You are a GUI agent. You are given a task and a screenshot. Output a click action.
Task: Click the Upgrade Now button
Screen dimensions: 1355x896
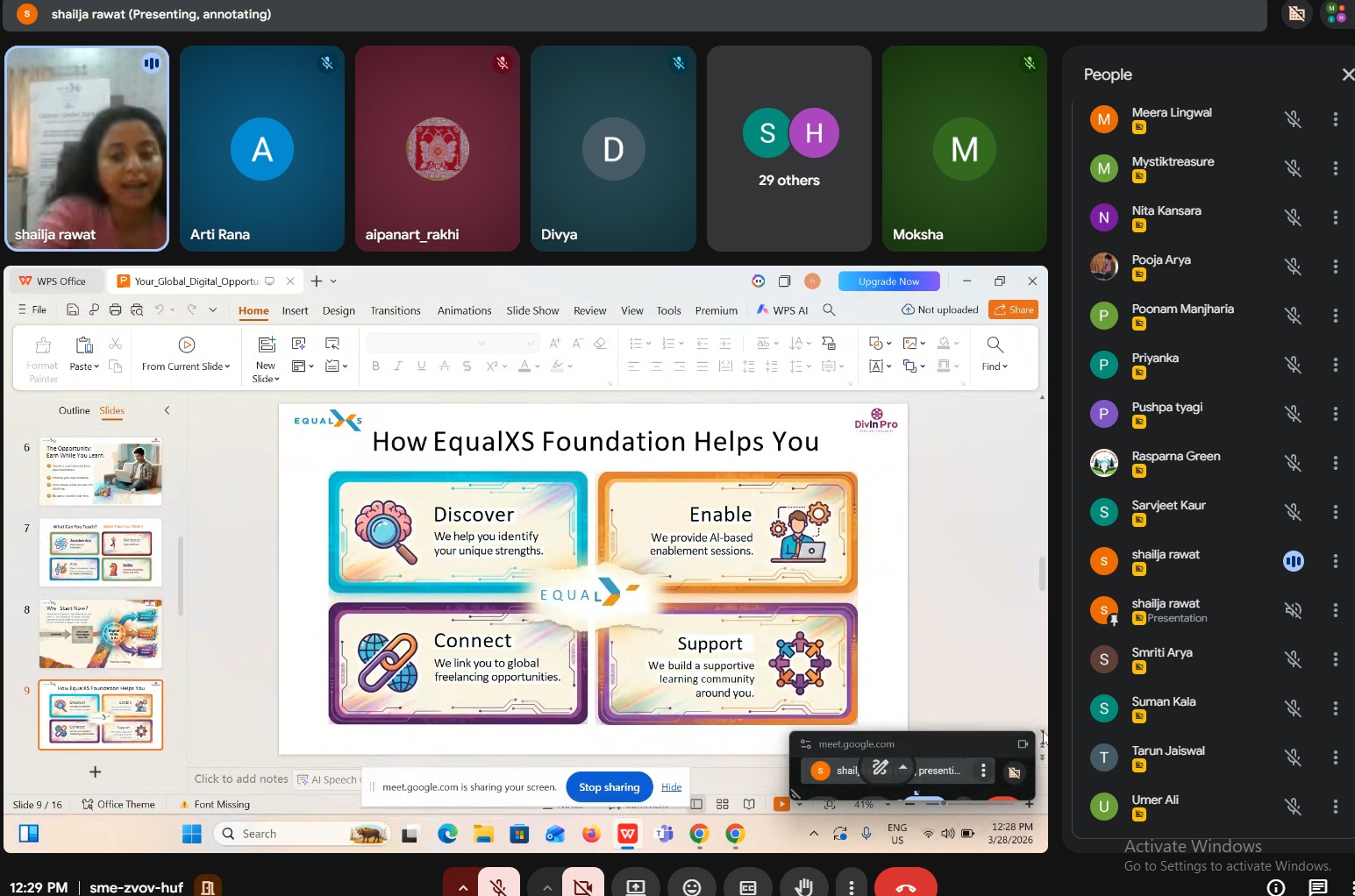(888, 281)
